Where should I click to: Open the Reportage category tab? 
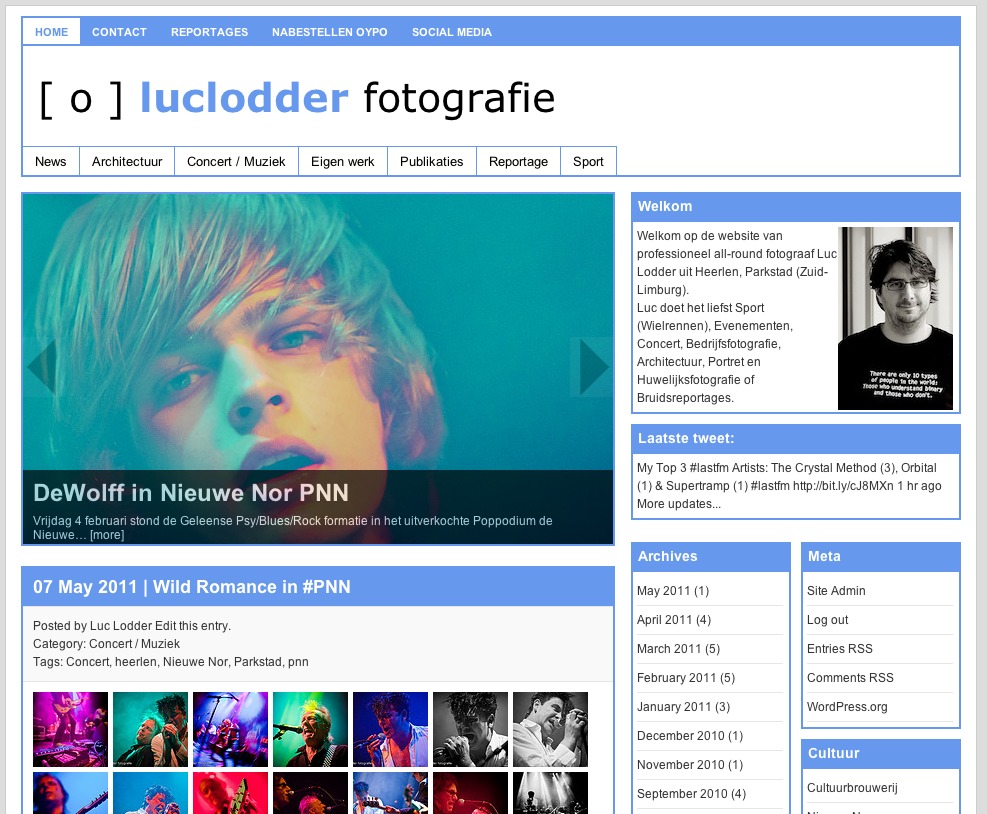click(519, 161)
